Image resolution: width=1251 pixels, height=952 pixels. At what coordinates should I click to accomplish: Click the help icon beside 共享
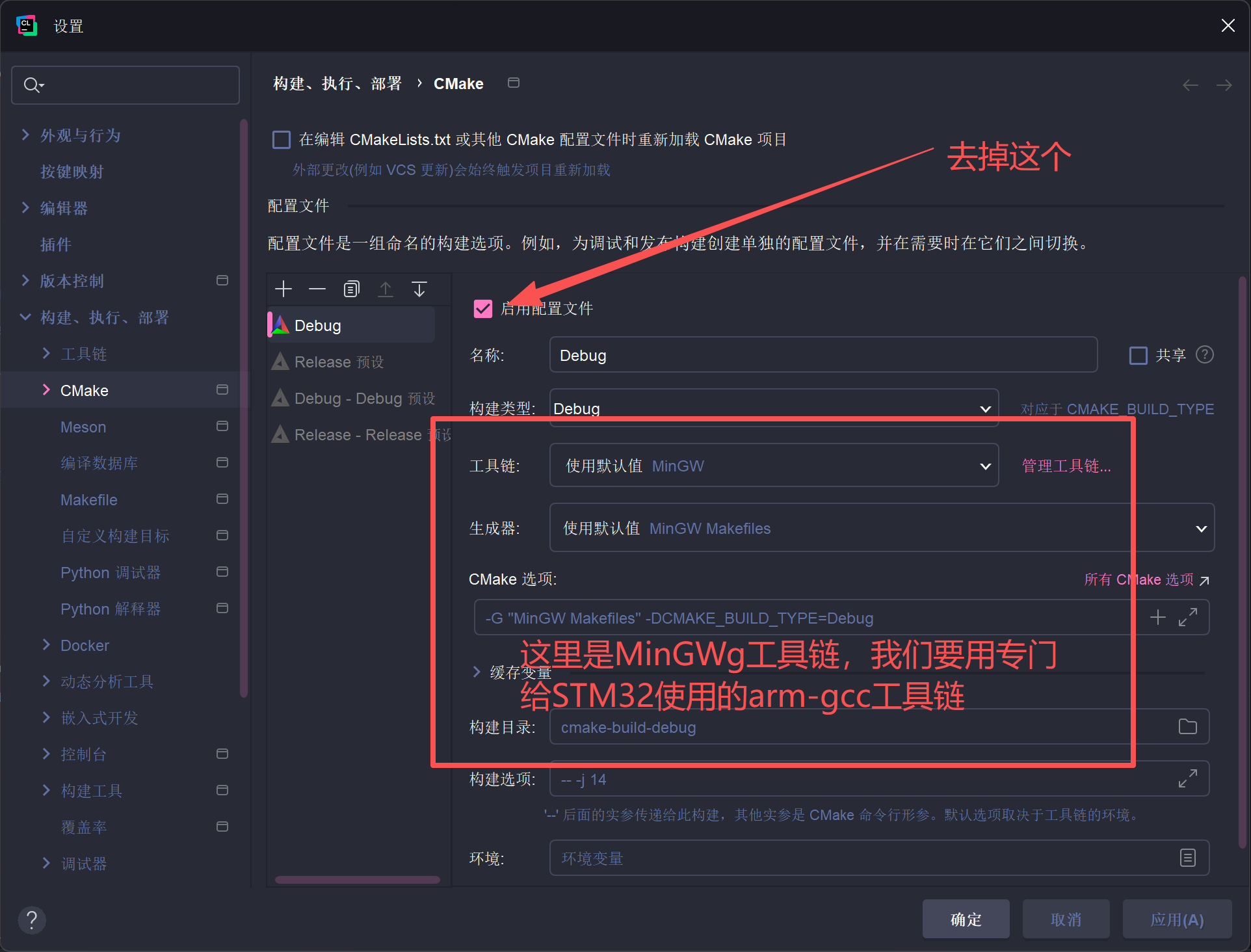(1205, 355)
